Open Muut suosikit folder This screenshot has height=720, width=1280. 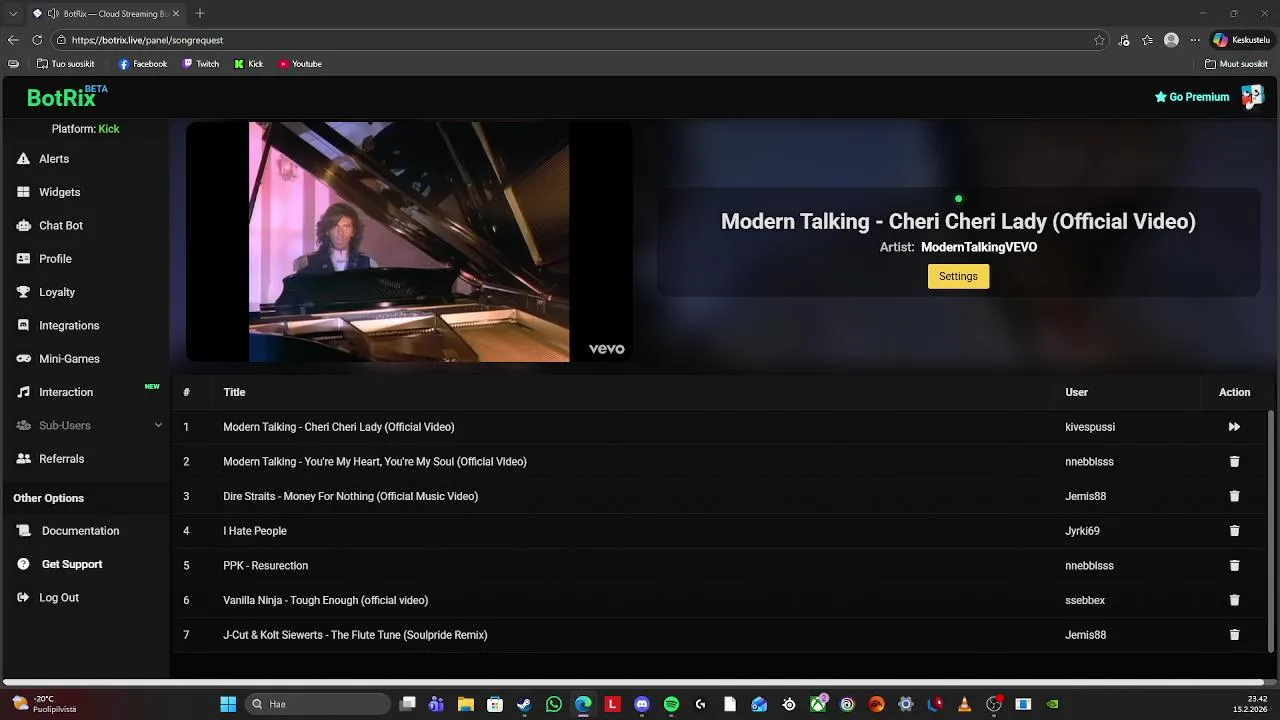(1237, 64)
